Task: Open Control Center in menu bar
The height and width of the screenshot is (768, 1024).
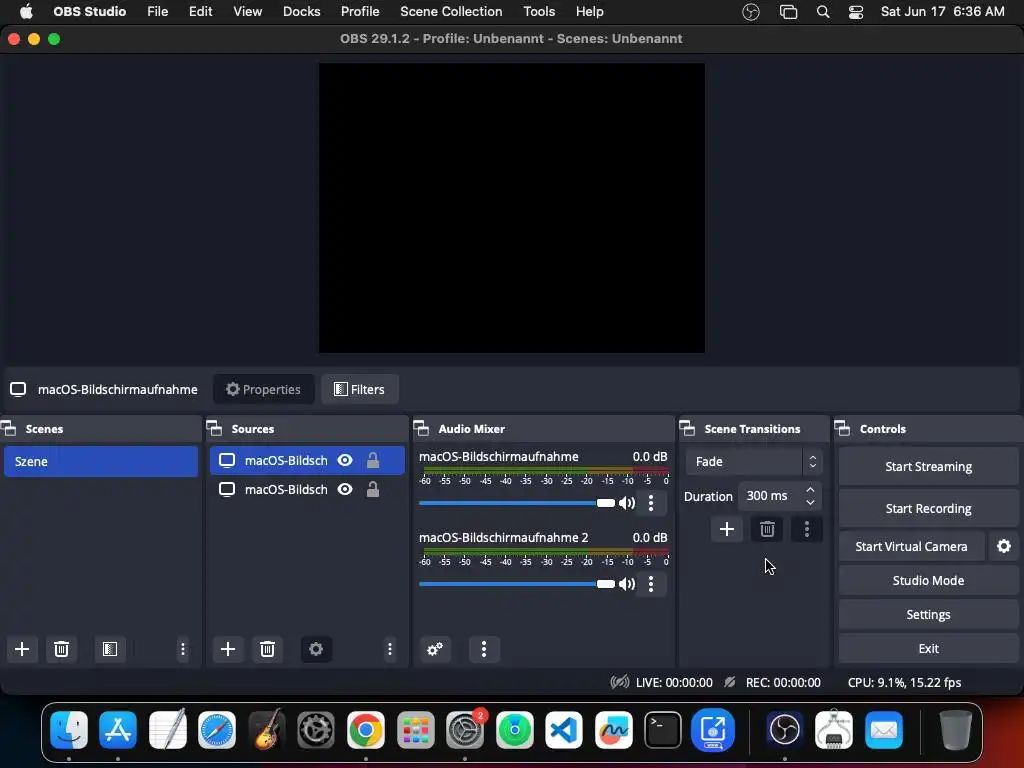Action: click(856, 12)
